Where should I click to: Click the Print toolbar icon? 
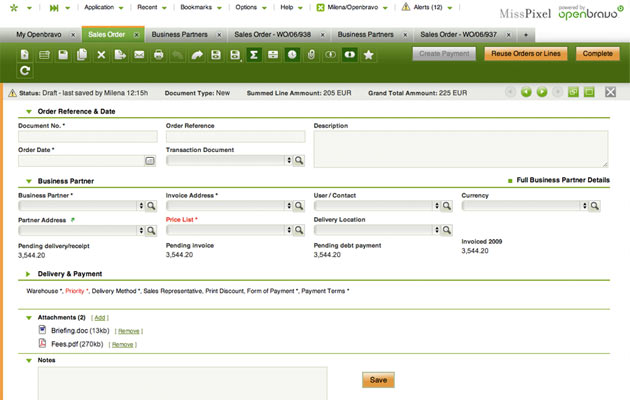[158, 55]
